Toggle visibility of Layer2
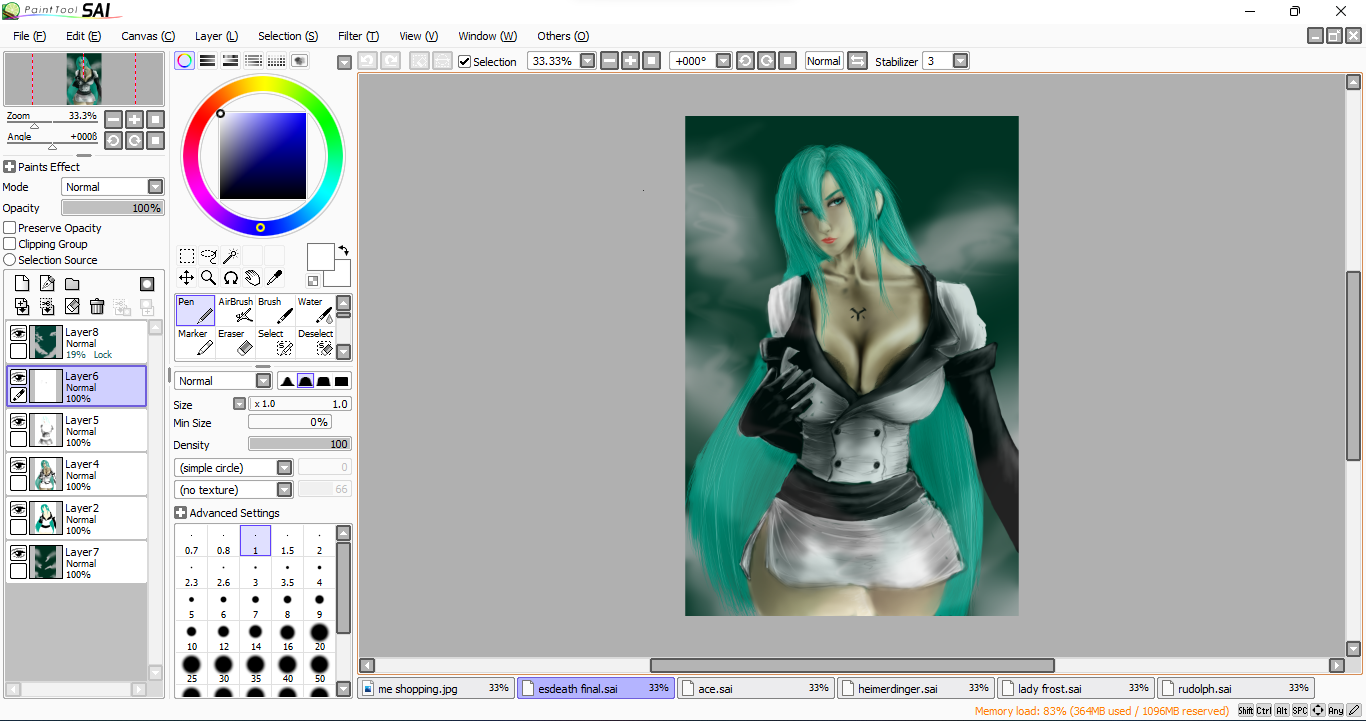This screenshot has width=1366, height=721. [18, 509]
